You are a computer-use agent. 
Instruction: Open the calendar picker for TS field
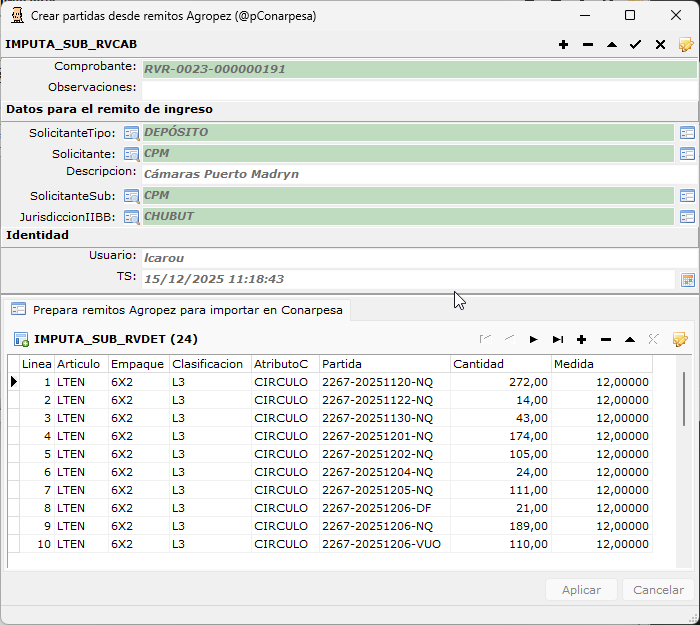(x=687, y=280)
